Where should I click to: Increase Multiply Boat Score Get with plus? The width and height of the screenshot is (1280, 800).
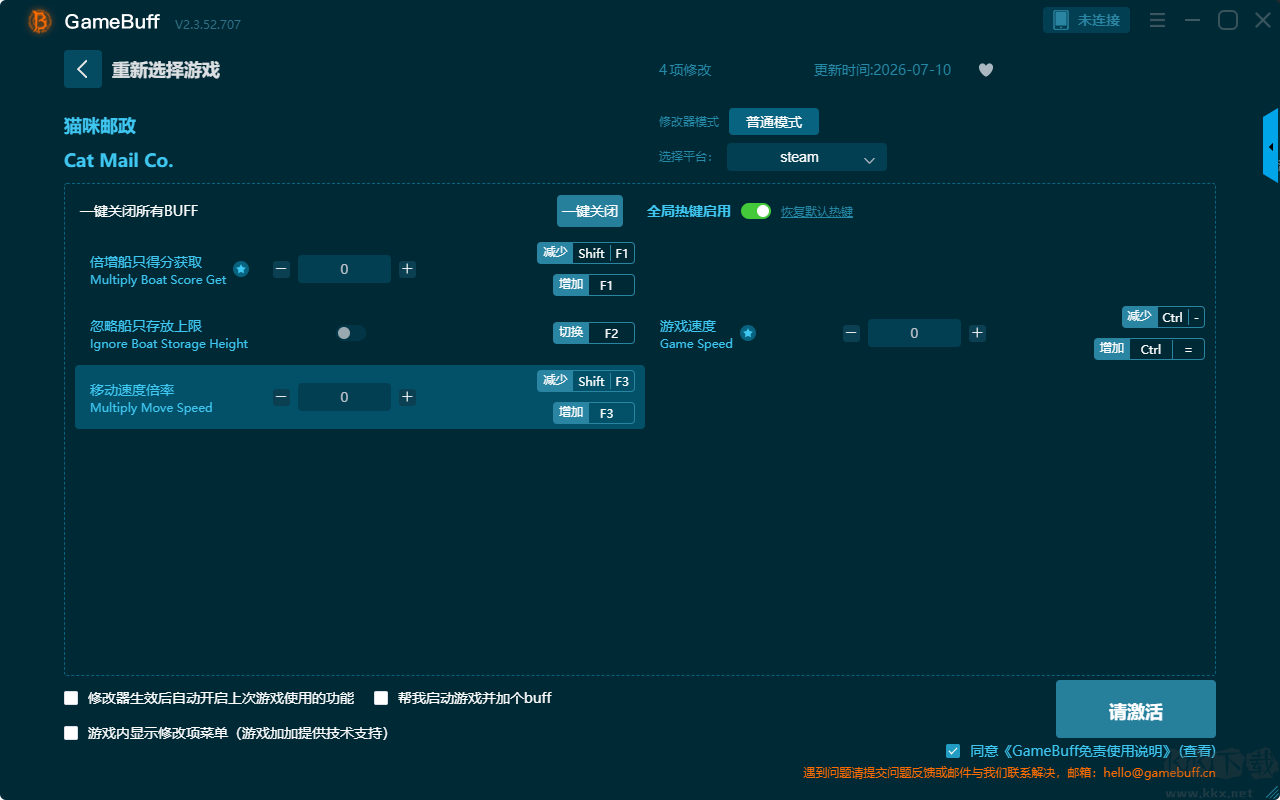click(407, 269)
